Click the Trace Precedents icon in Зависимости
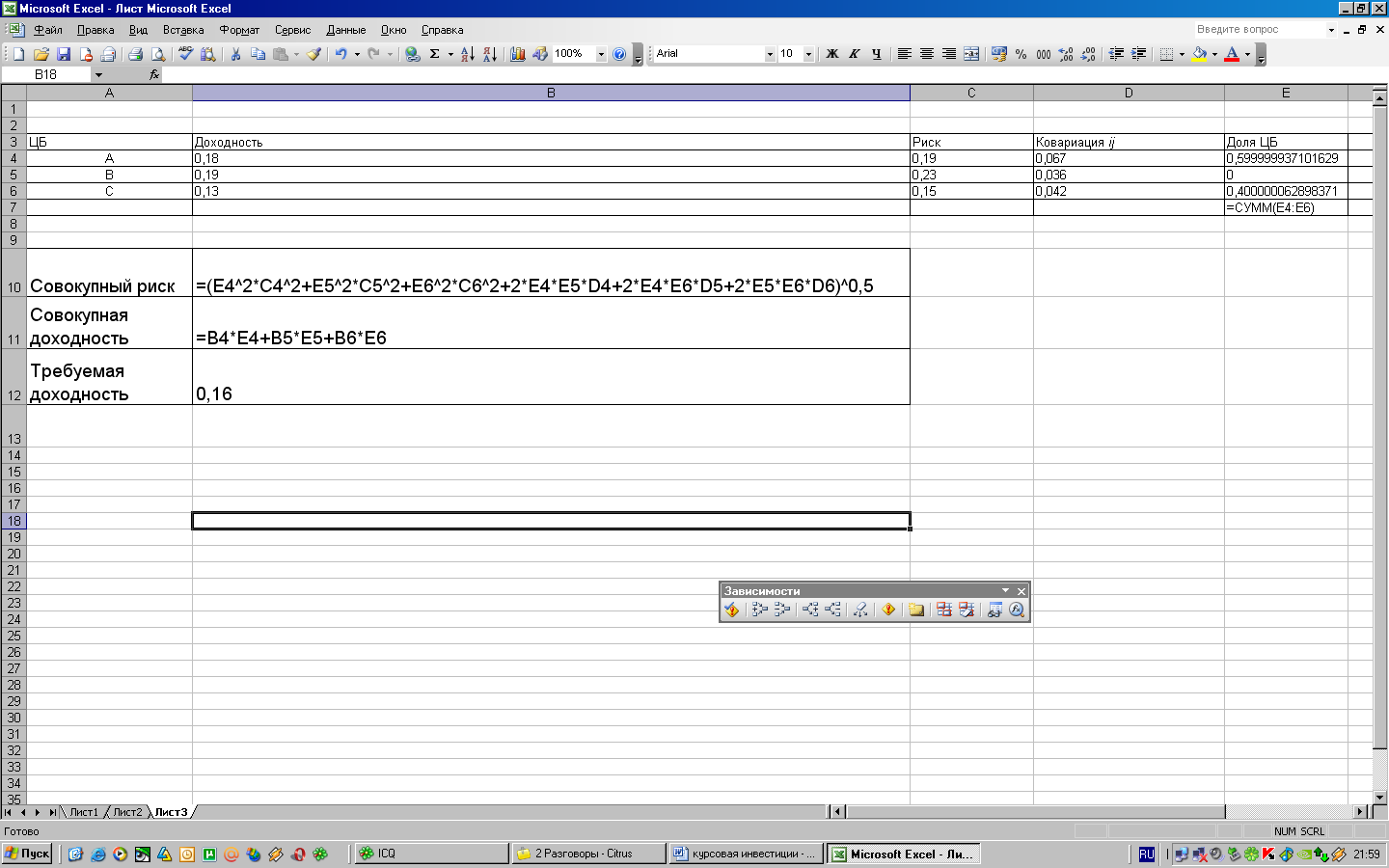1389x868 pixels. click(759, 610)
